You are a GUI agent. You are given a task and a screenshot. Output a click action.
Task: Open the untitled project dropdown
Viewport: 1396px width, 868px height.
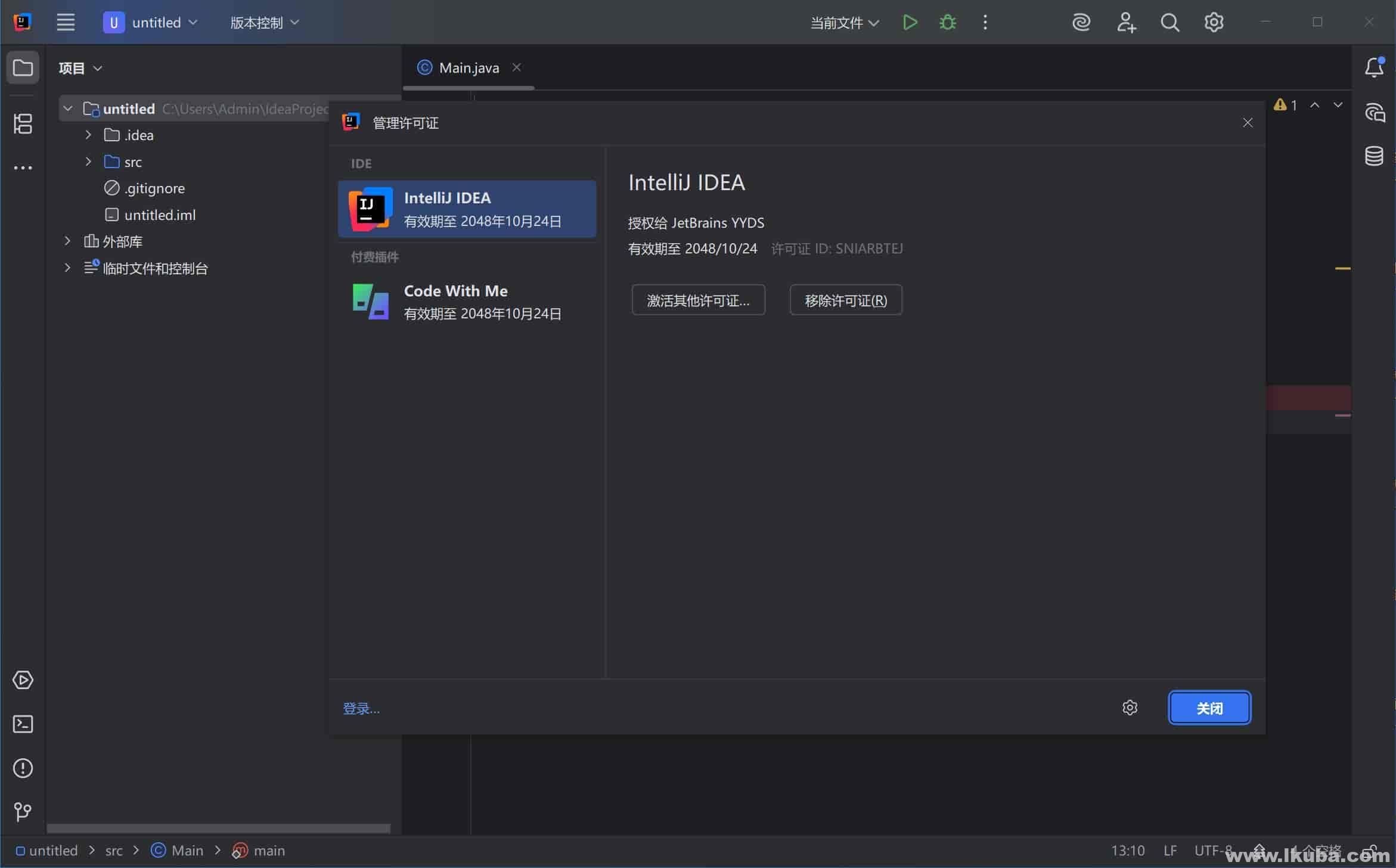(x=150, y=23)
